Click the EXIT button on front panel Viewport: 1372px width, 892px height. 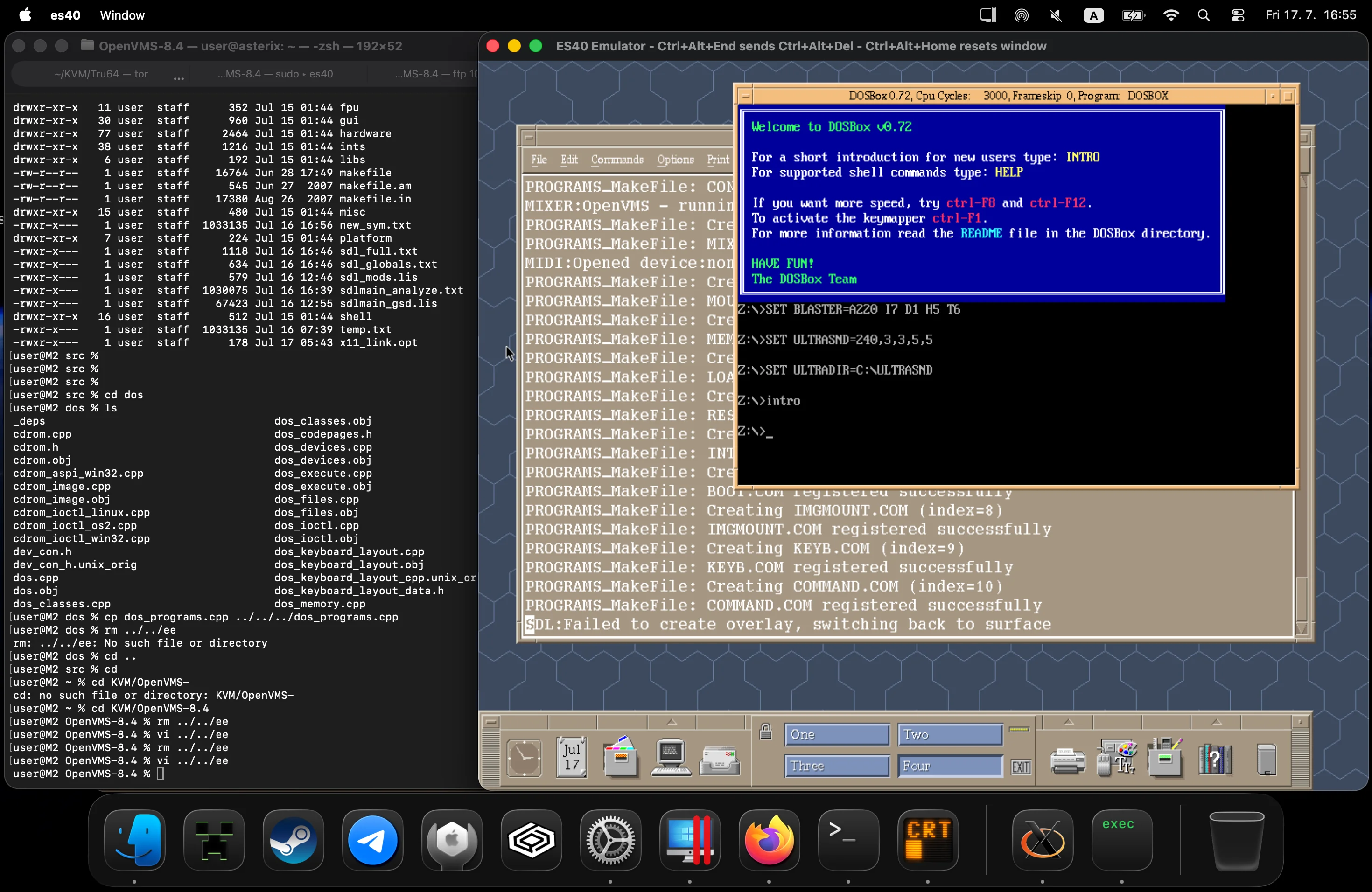[x=1021, y=767]
